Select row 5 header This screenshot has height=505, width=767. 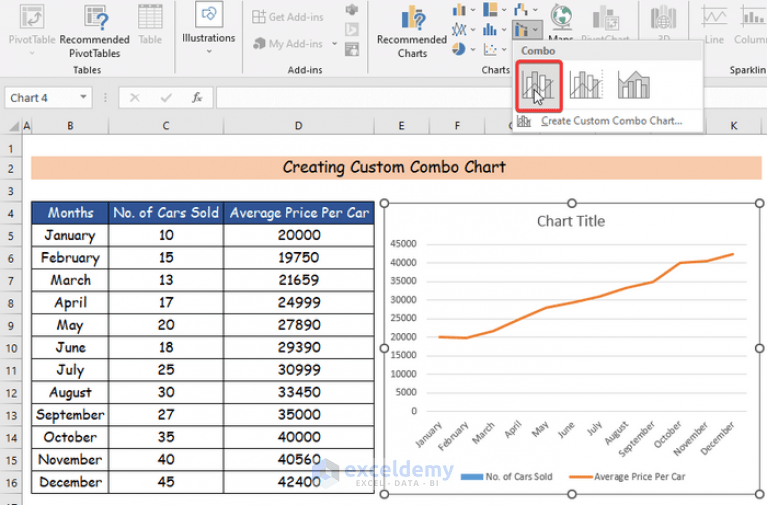[11, 236]
